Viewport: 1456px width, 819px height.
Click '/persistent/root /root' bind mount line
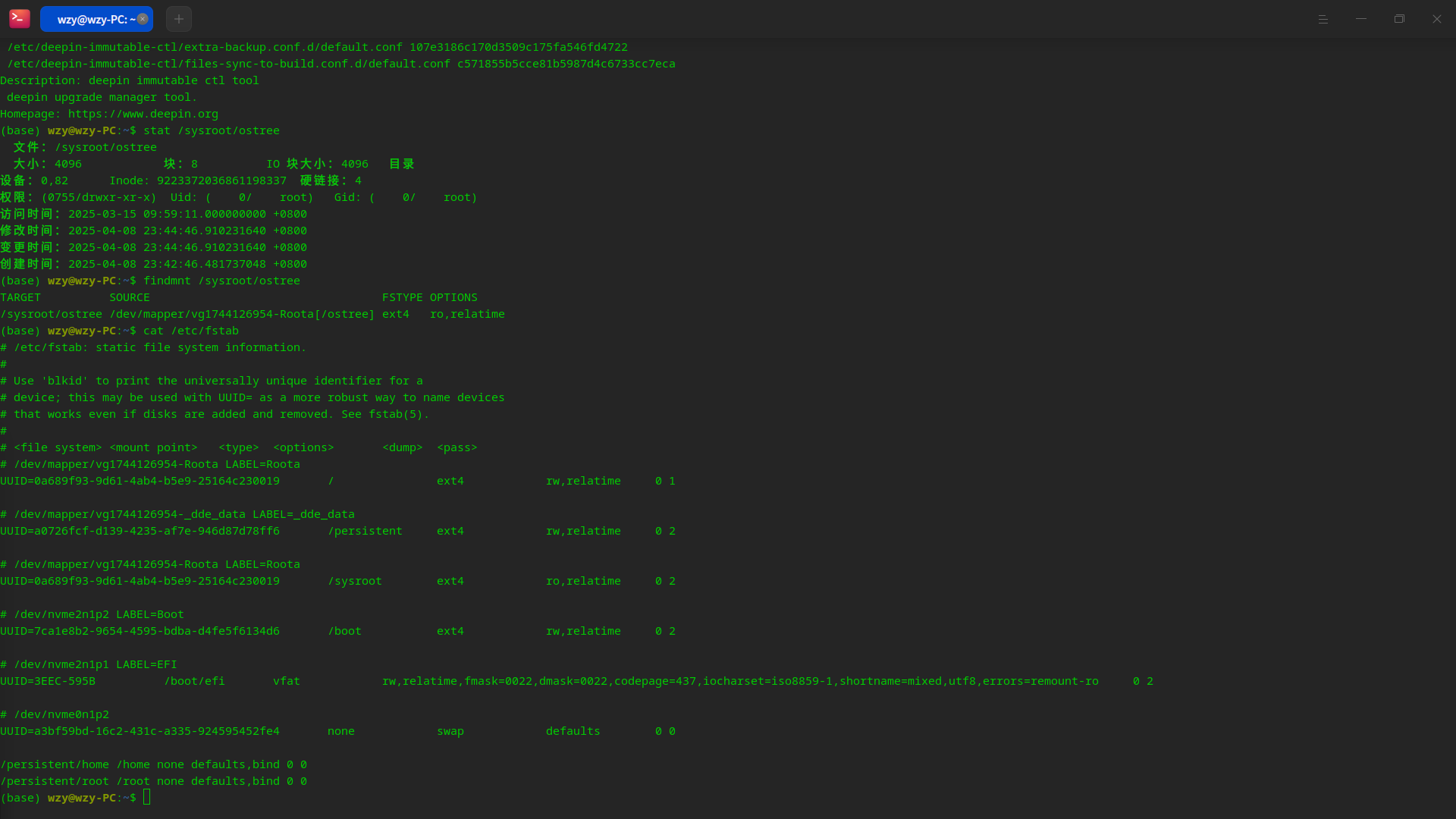click(x=153, y=781)
